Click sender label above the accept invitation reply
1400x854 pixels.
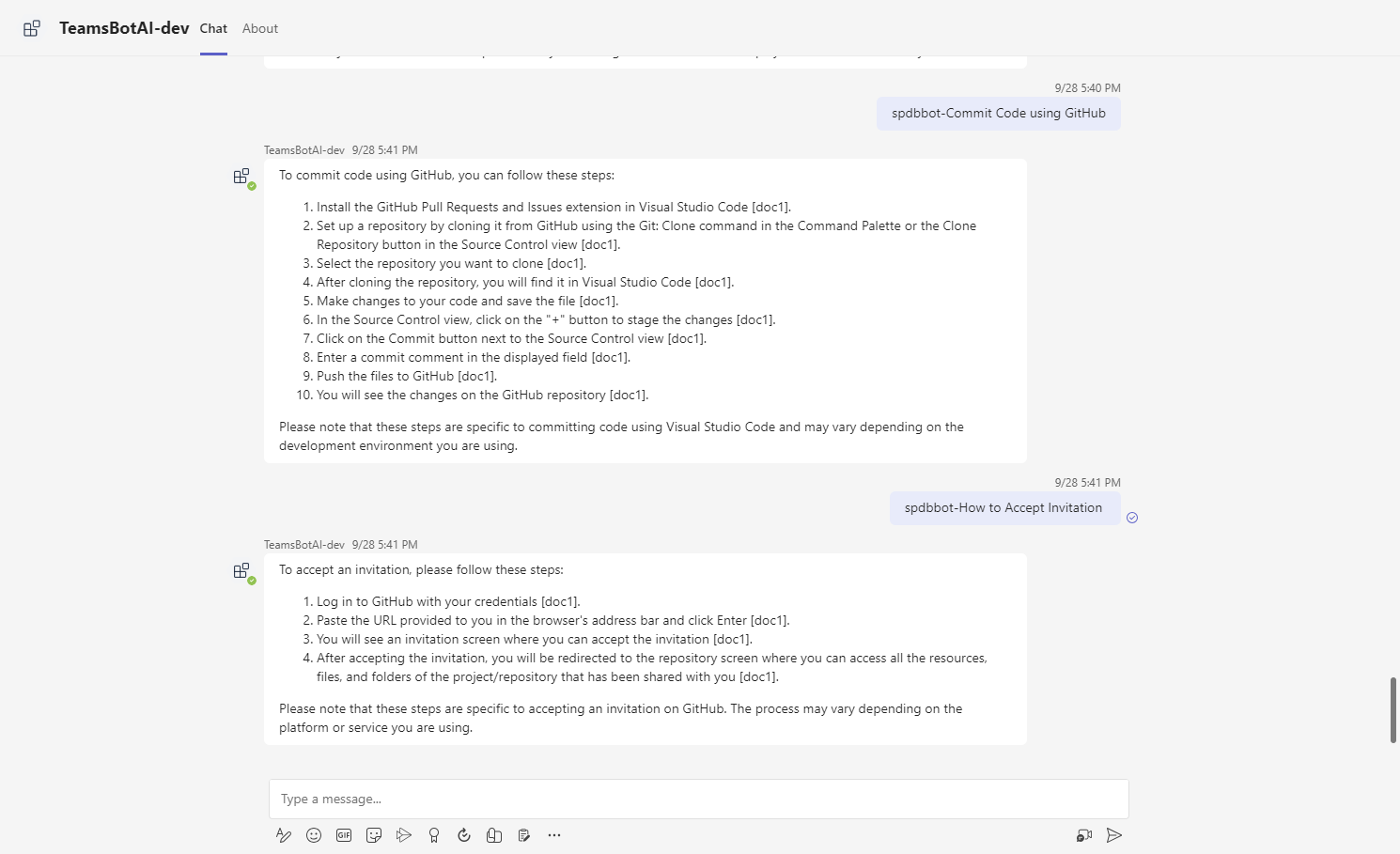(304, 545)
